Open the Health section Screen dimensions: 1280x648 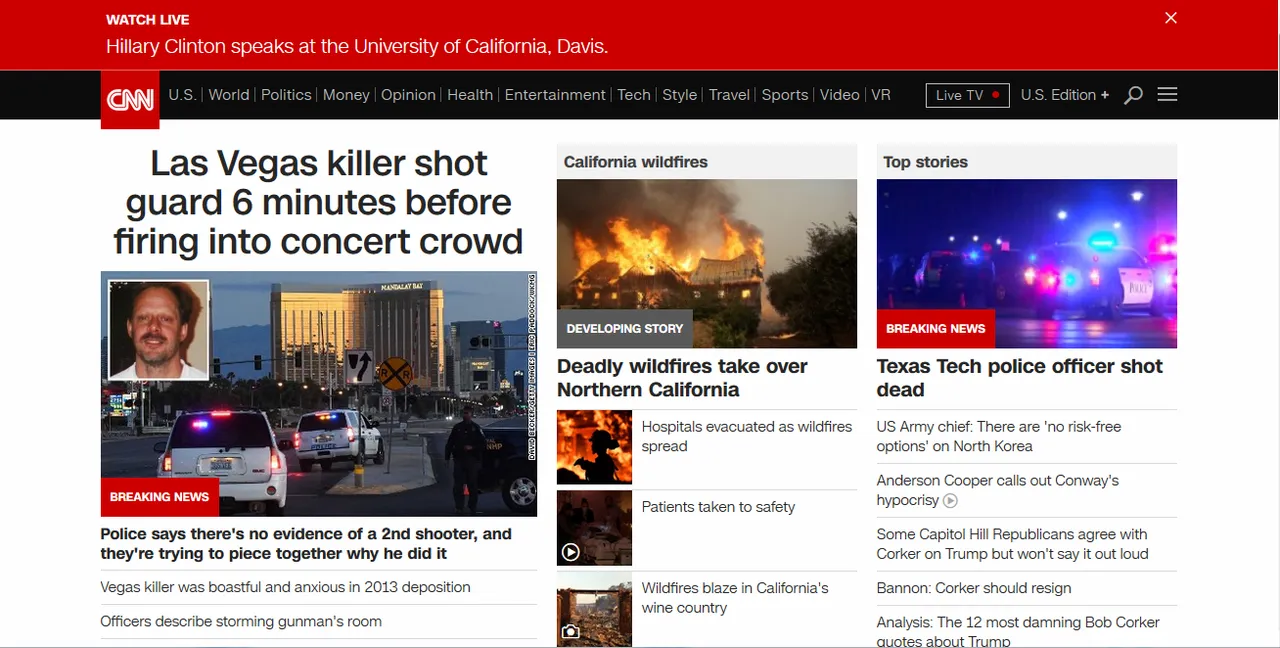470,95
